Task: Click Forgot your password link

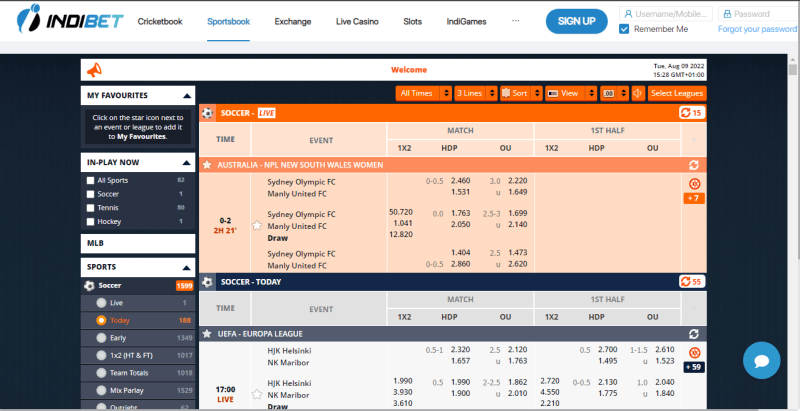Action: 757,29
